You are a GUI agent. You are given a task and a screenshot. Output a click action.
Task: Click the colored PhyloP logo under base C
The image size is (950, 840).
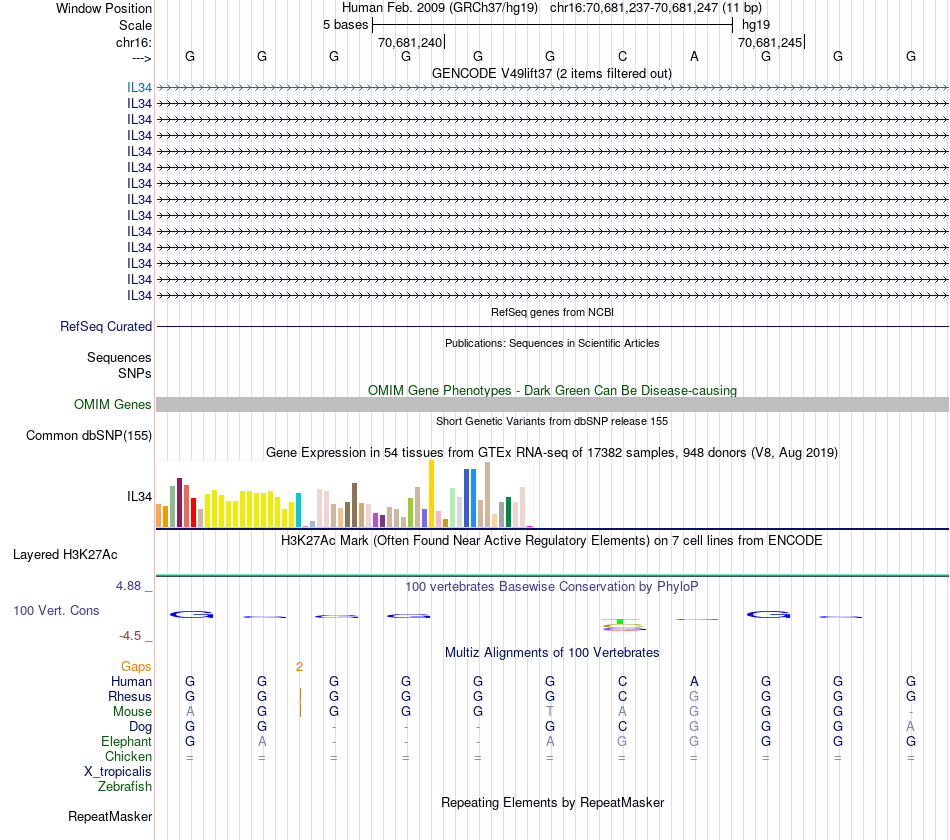pos(622,624)
